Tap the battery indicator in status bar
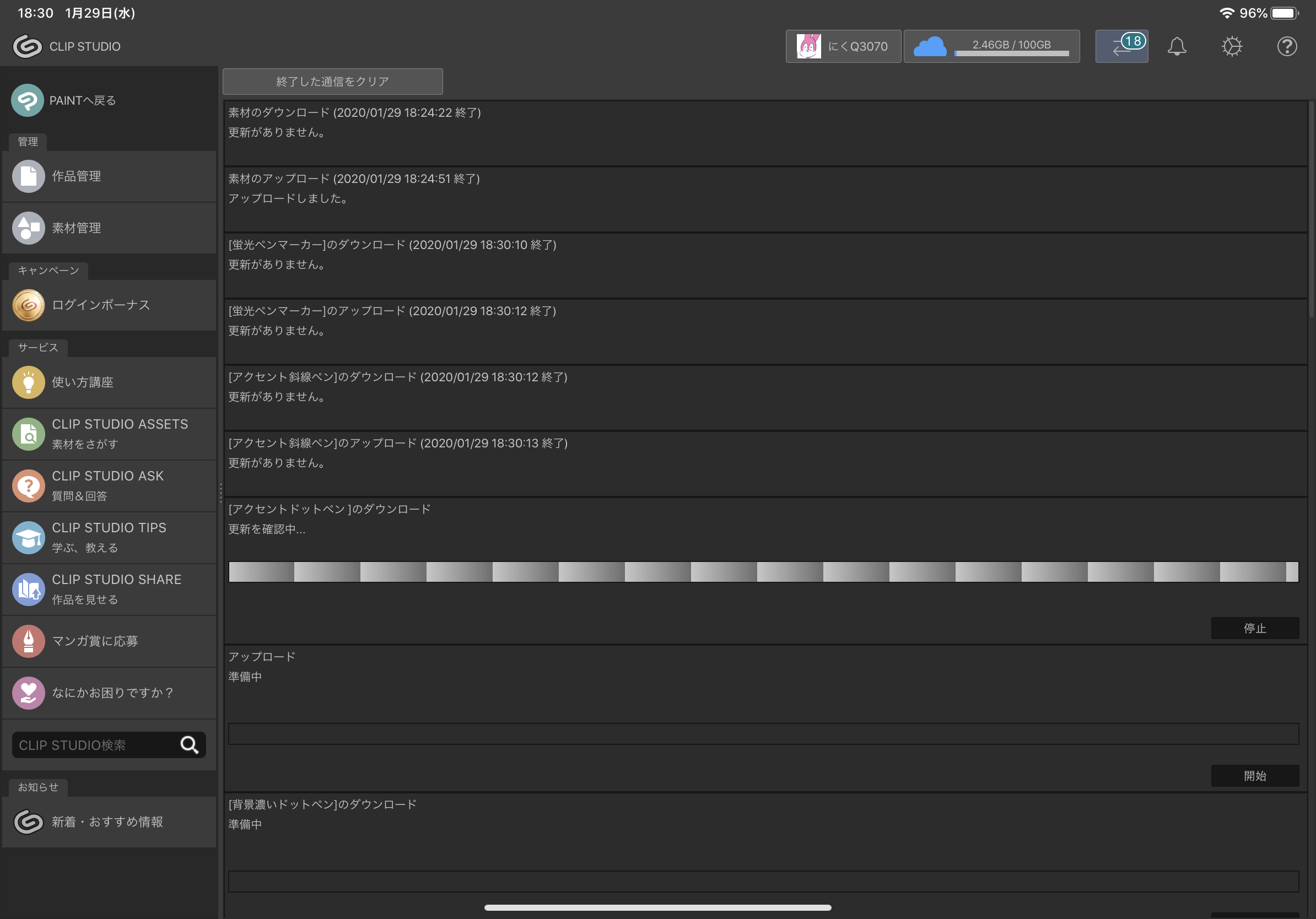 [x=1285, y=13]
